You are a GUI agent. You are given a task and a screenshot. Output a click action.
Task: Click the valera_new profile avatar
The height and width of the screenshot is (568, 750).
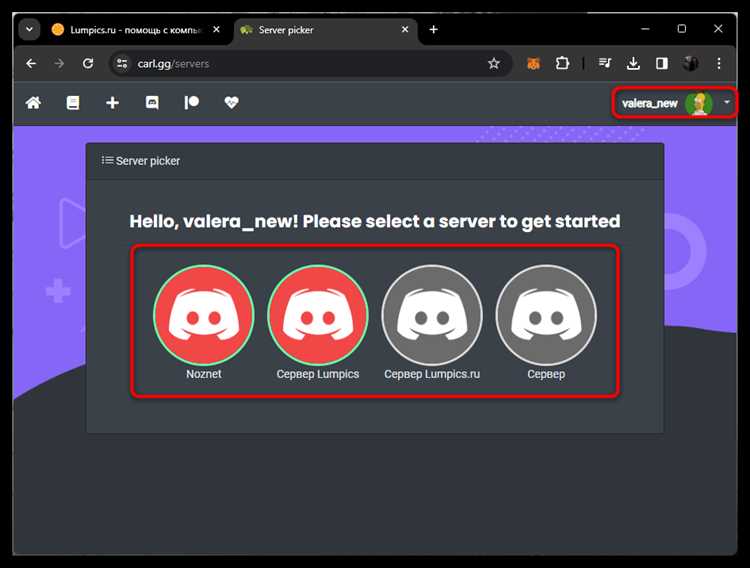(698, 103)
